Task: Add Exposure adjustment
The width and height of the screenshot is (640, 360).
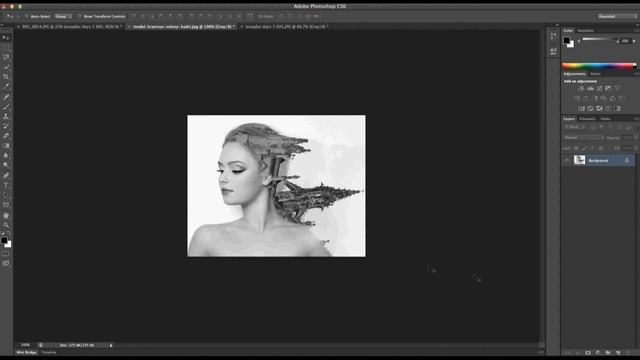Action: (608, 88)
